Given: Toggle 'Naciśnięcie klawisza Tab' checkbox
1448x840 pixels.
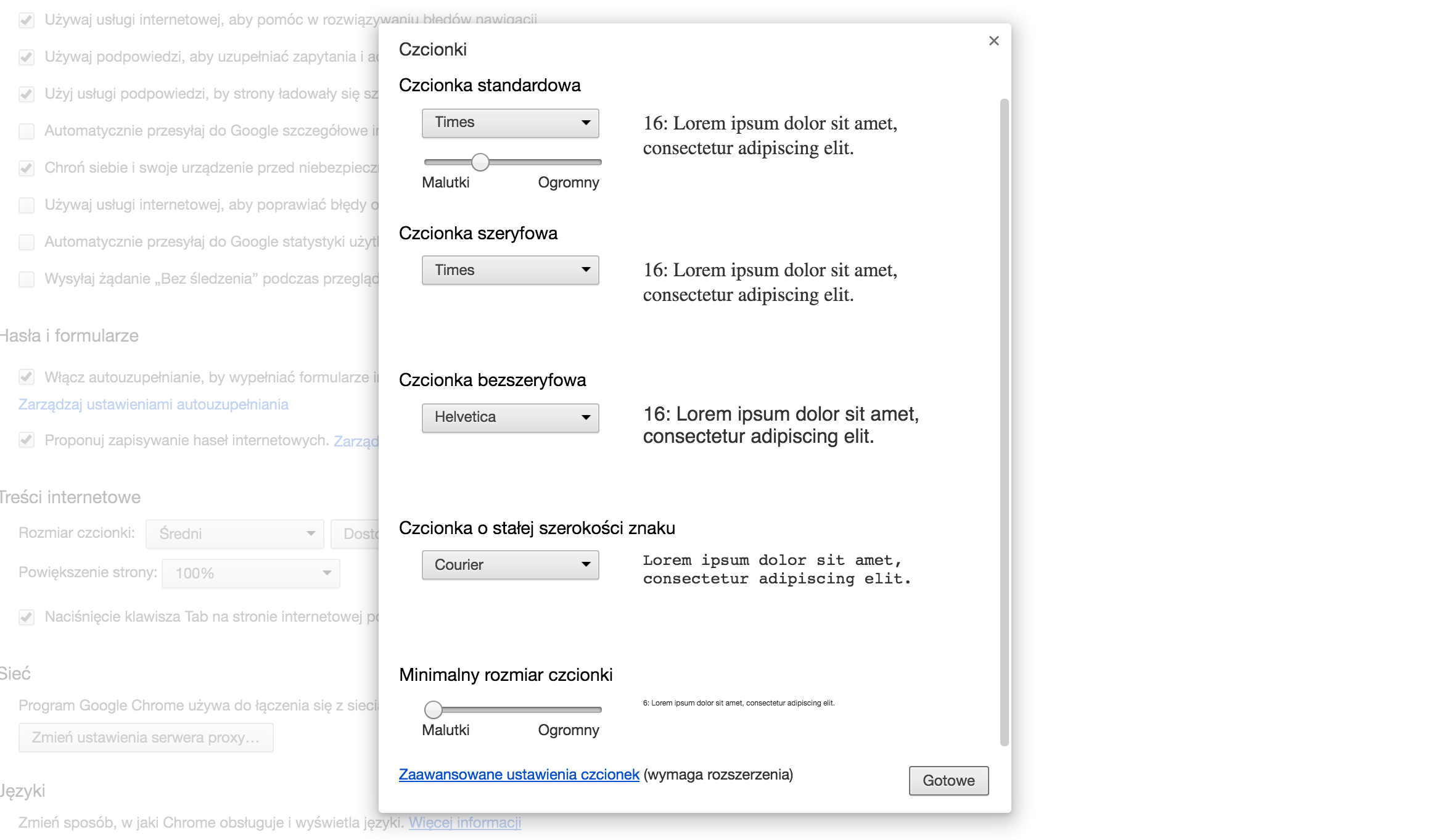Looking at the screenshot, I should point(27,617).
